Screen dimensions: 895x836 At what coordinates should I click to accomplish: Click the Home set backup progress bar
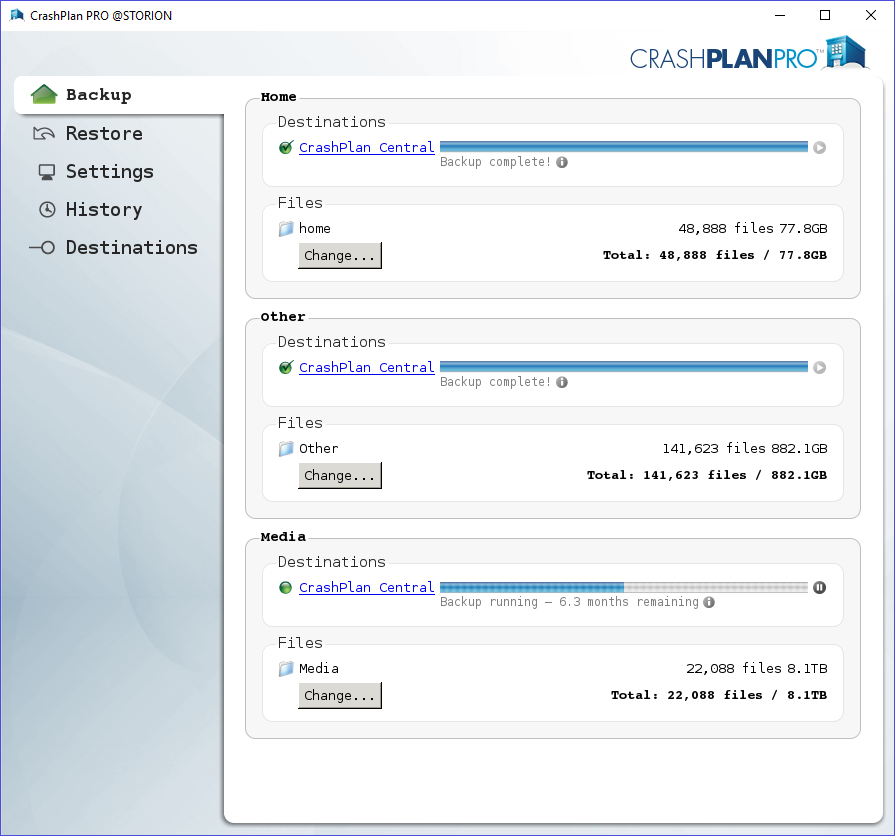tap(624, 147)
